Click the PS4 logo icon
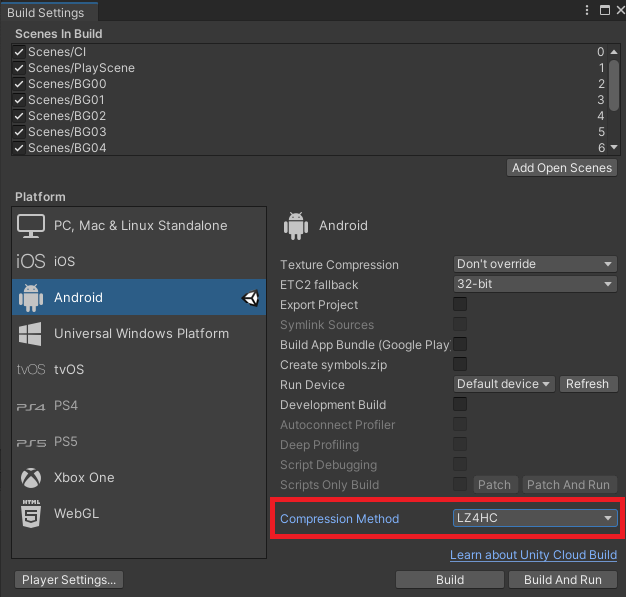 (x=31, y=407)
